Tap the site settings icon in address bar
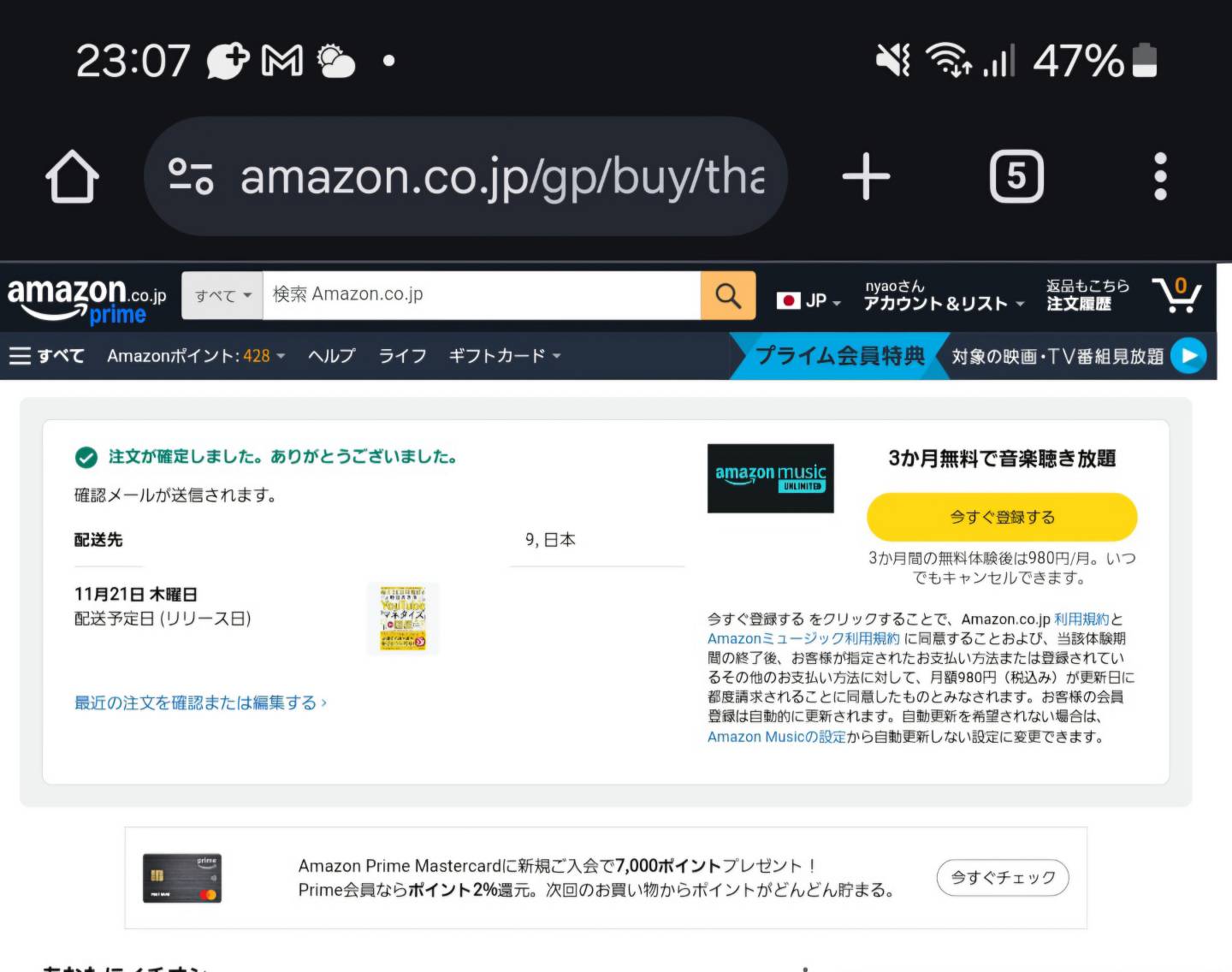Screen dimensions: 1232x972 pyautogui.click(x=190, y=176)
